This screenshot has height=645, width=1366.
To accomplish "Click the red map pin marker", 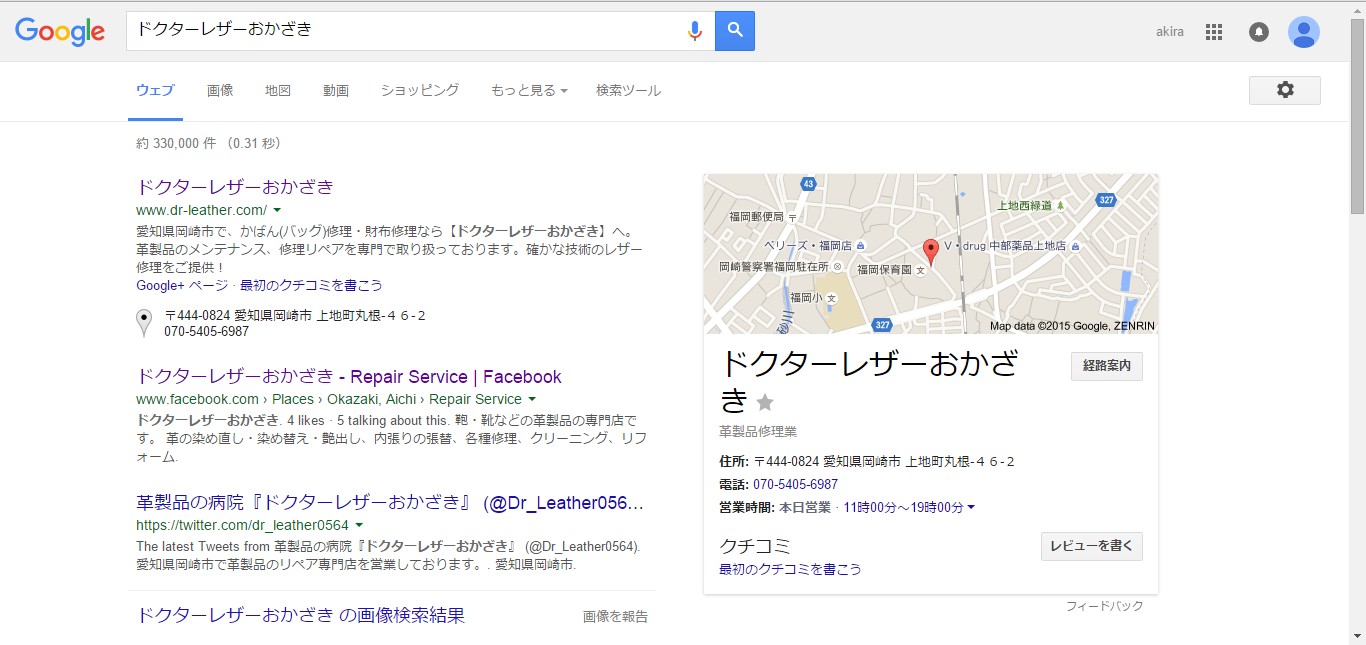I will click(931, 253).
